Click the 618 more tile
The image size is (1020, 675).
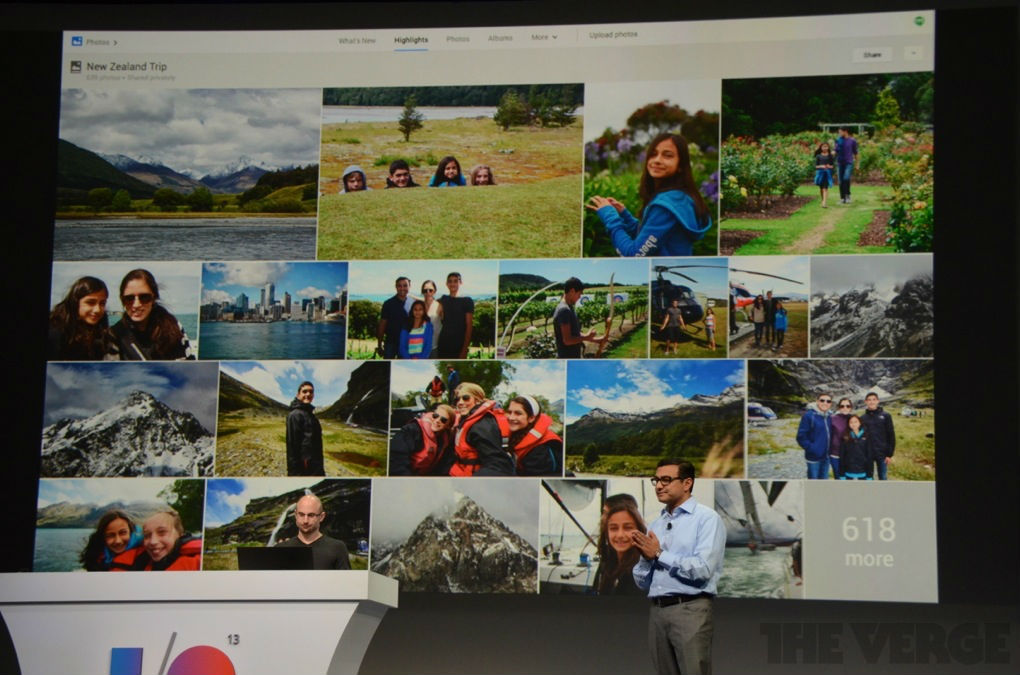[x=868, y=540]
